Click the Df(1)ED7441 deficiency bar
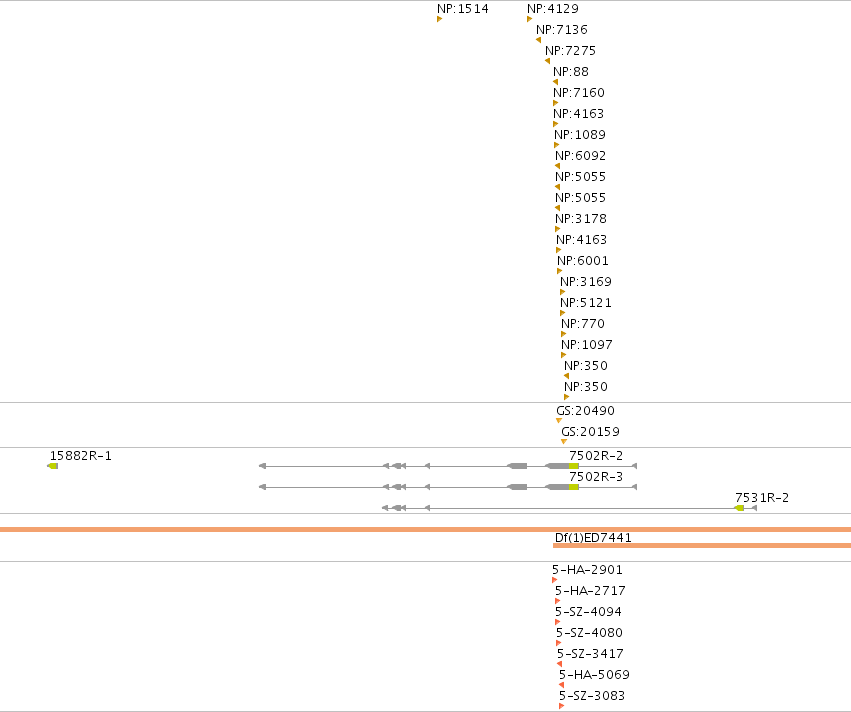Viewport: 851px width, 712px height. tap(702, 545)
